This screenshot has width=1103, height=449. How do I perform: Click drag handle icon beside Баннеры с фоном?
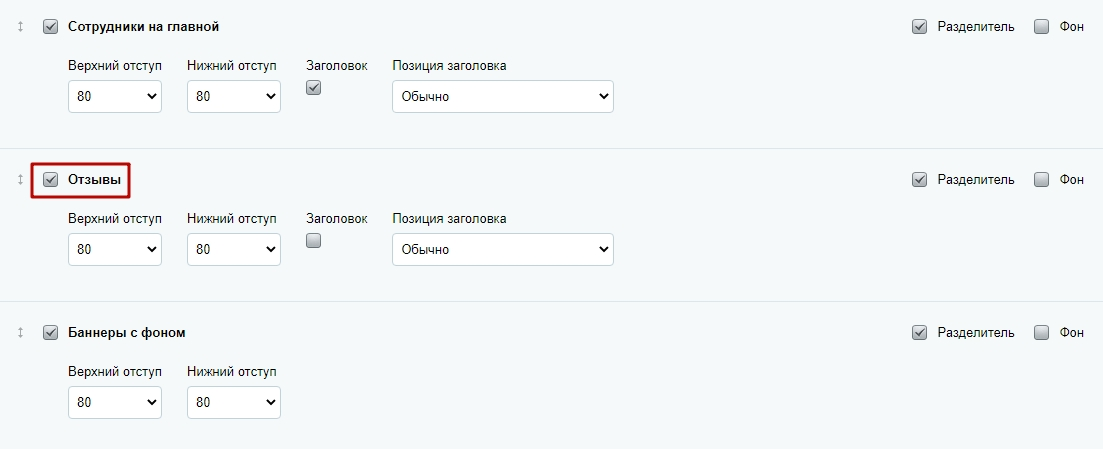click(x=20, y=333)
